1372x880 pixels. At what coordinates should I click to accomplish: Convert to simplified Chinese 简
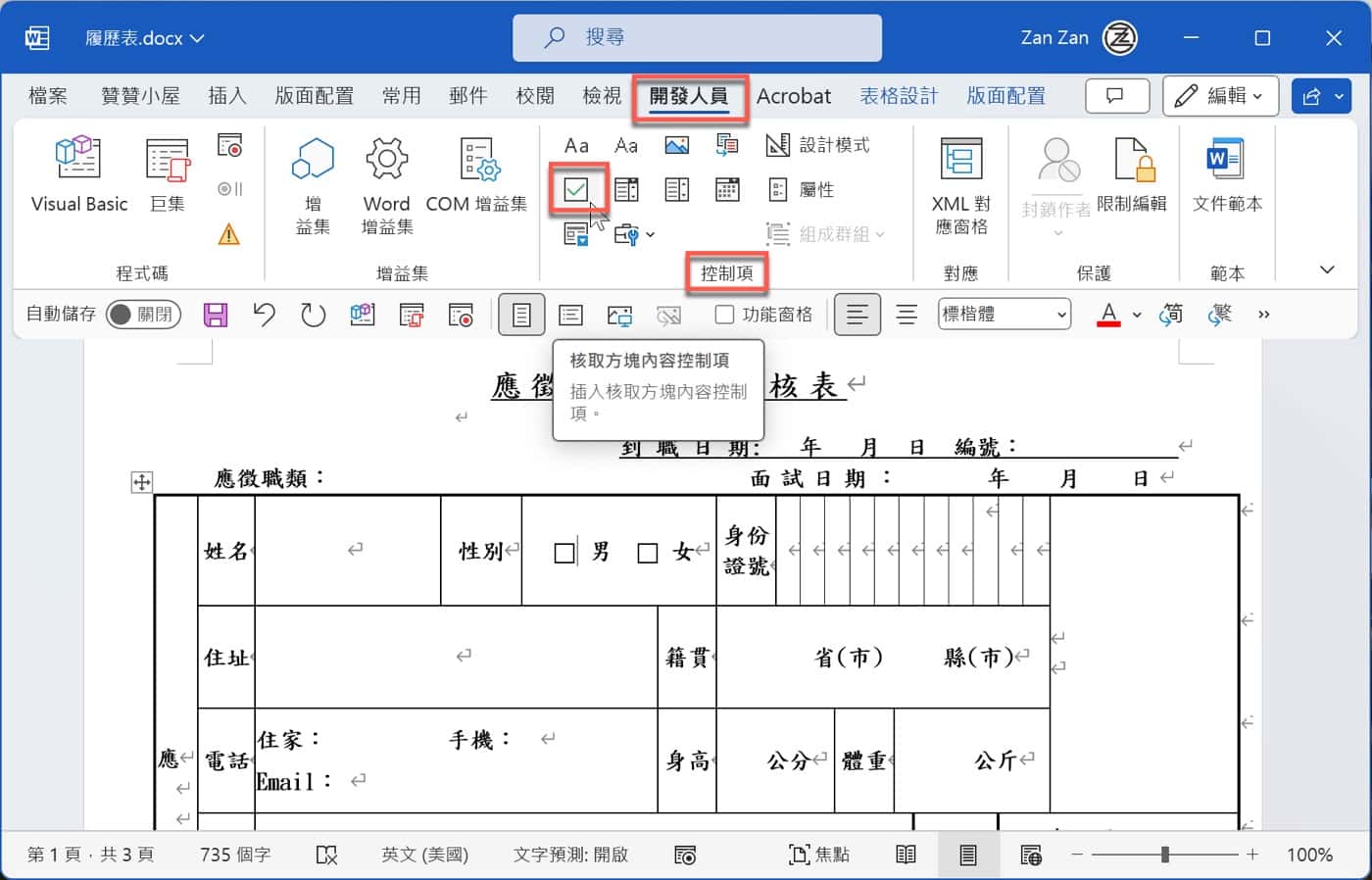point(1171,315)
